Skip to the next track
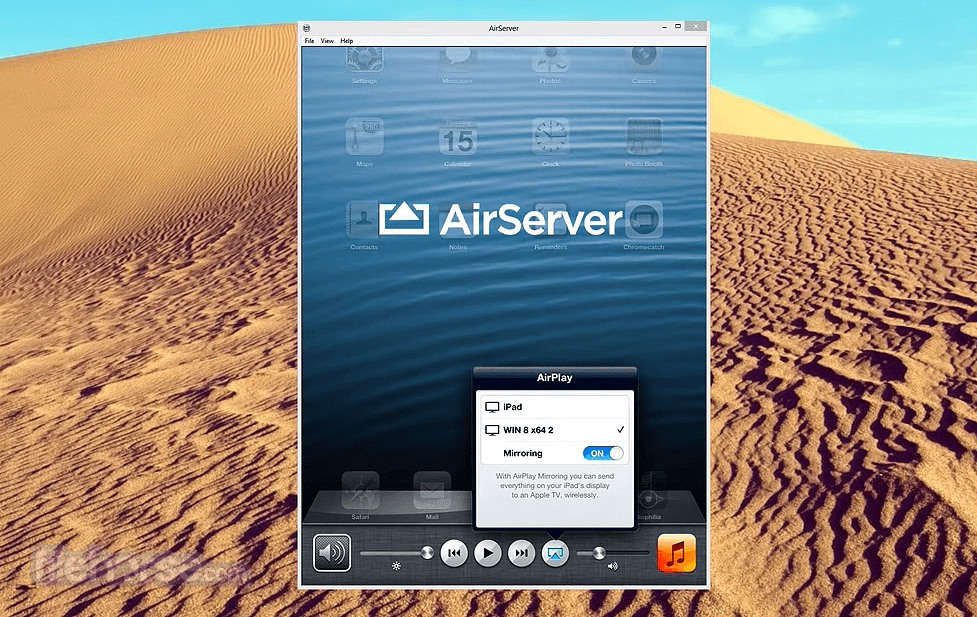The image size is (977, 617). [521, 552]
